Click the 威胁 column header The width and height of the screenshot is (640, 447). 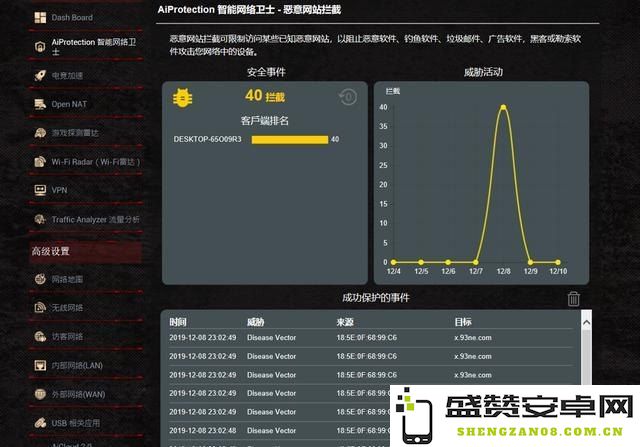(x=256, y=322)
